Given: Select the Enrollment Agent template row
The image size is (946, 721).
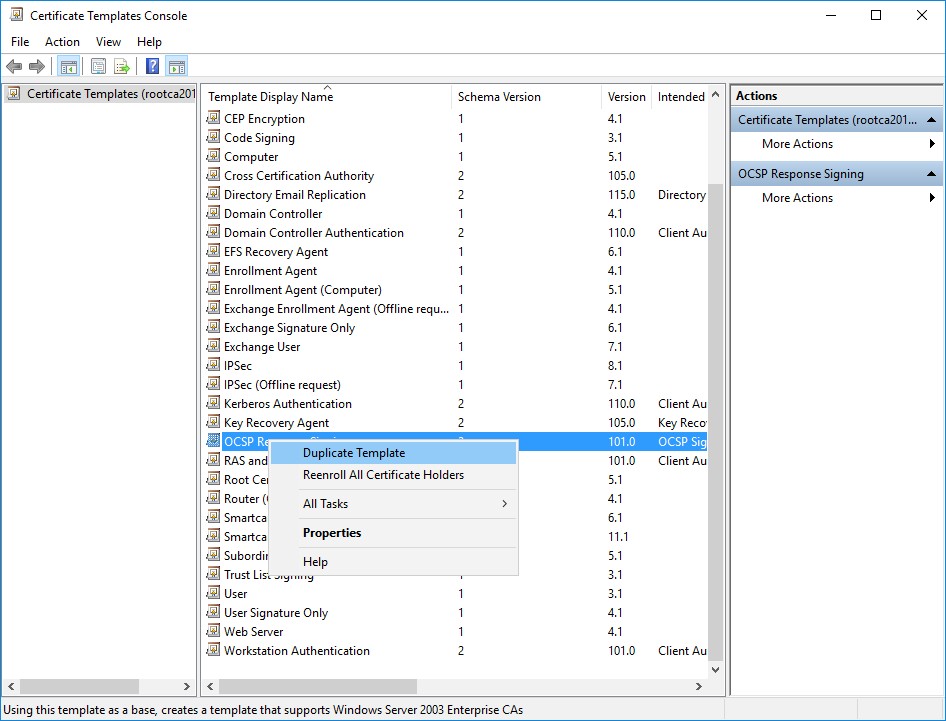Looking at the screenshot, I should click(x=456, y=271).
